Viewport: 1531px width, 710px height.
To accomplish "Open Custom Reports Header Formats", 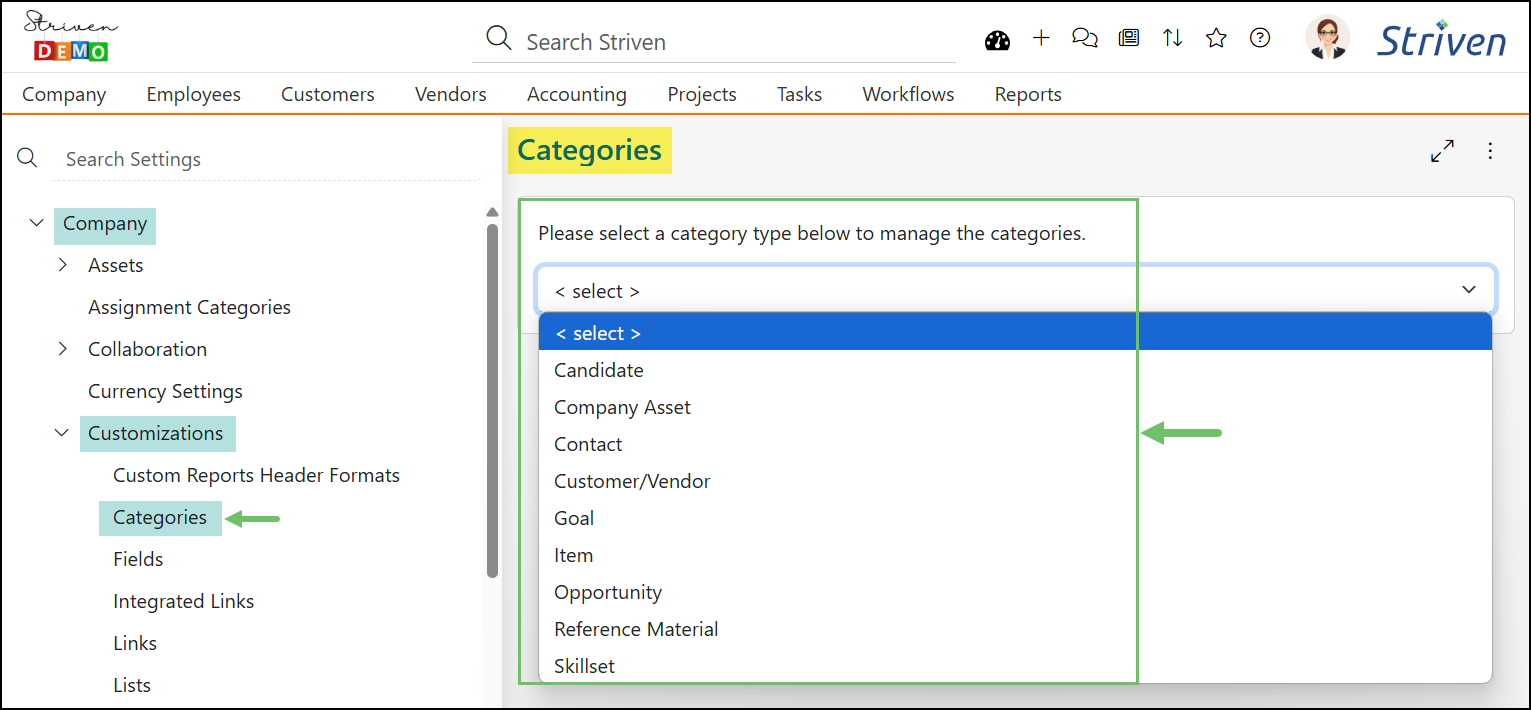I will click(x=256, y=475).
